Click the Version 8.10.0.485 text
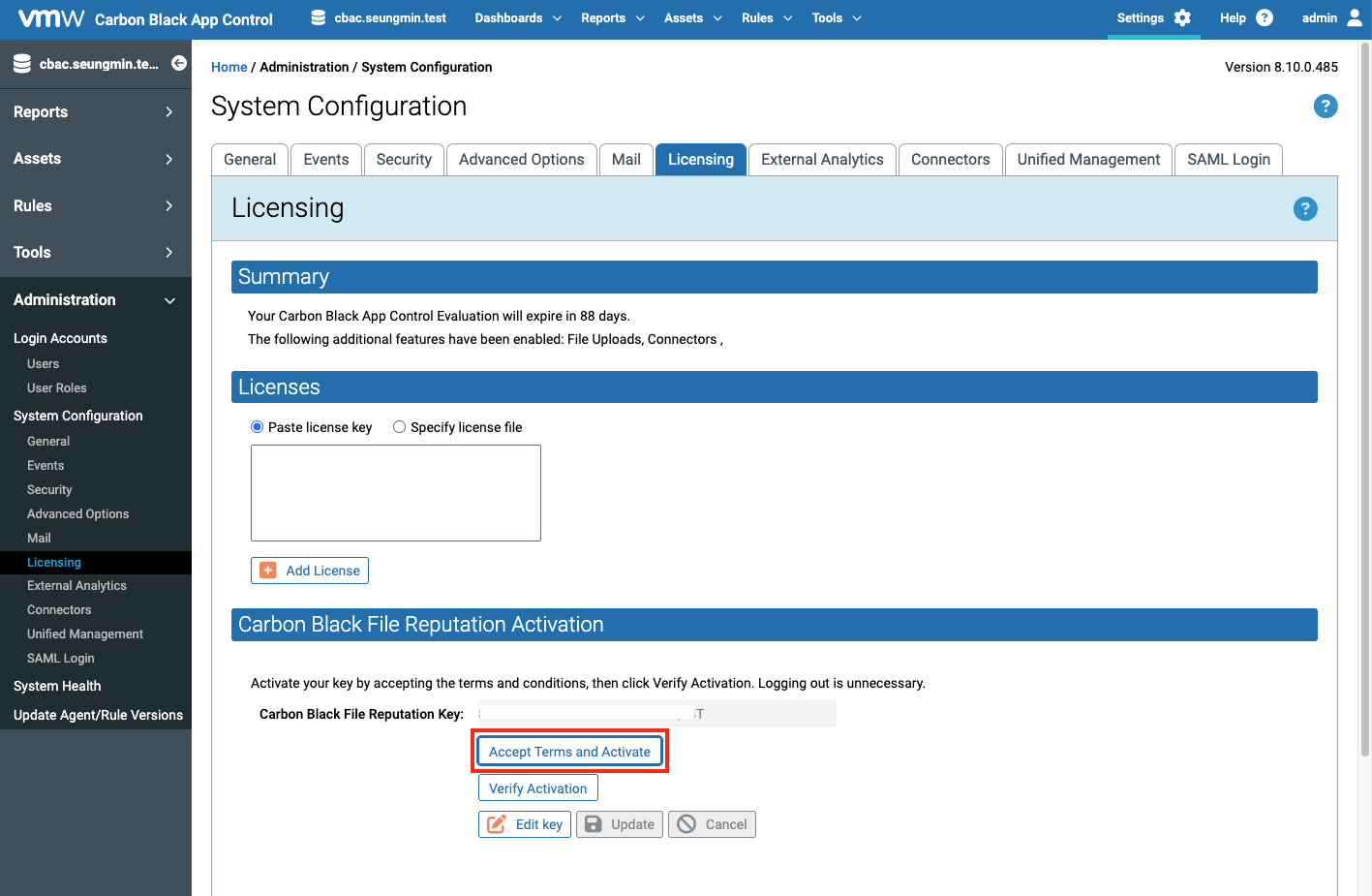The height and width of the screenshot is (896, 1372). pos(1281,67)
